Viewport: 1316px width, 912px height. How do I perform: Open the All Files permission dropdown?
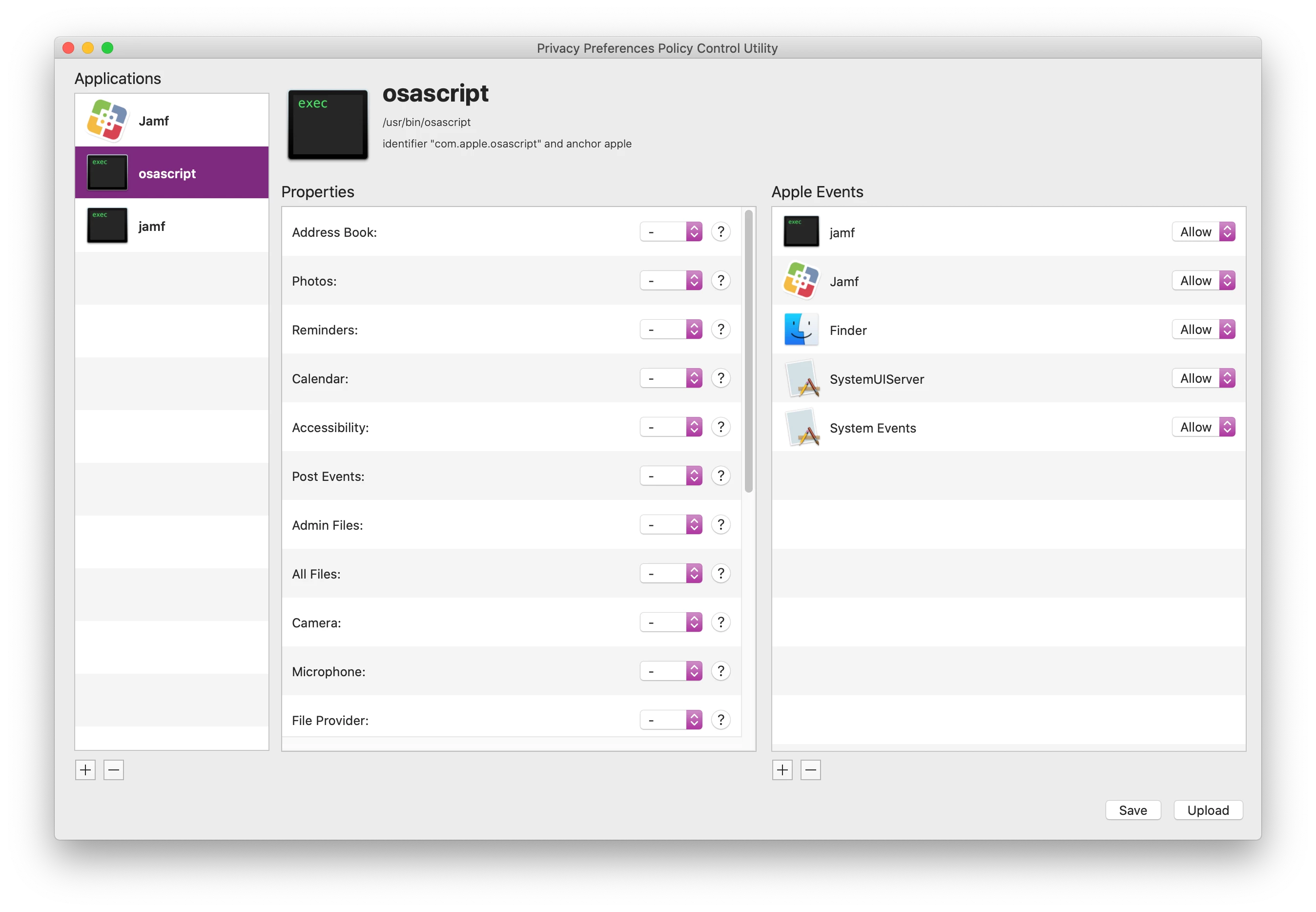(671, 573)
